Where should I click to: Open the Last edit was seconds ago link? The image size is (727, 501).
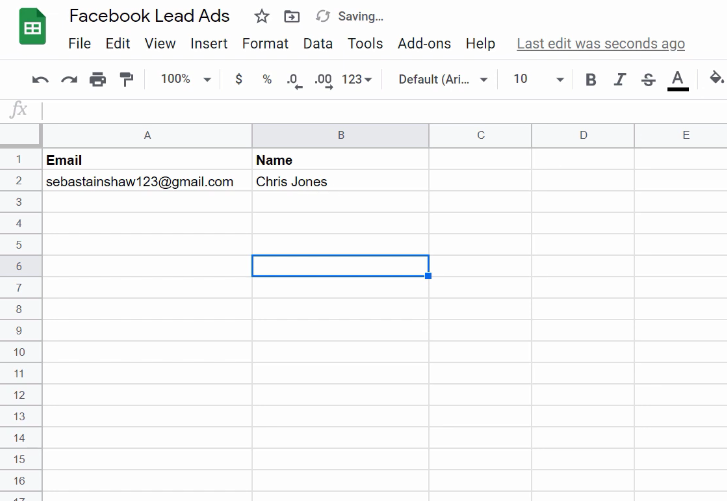[601, 44]
